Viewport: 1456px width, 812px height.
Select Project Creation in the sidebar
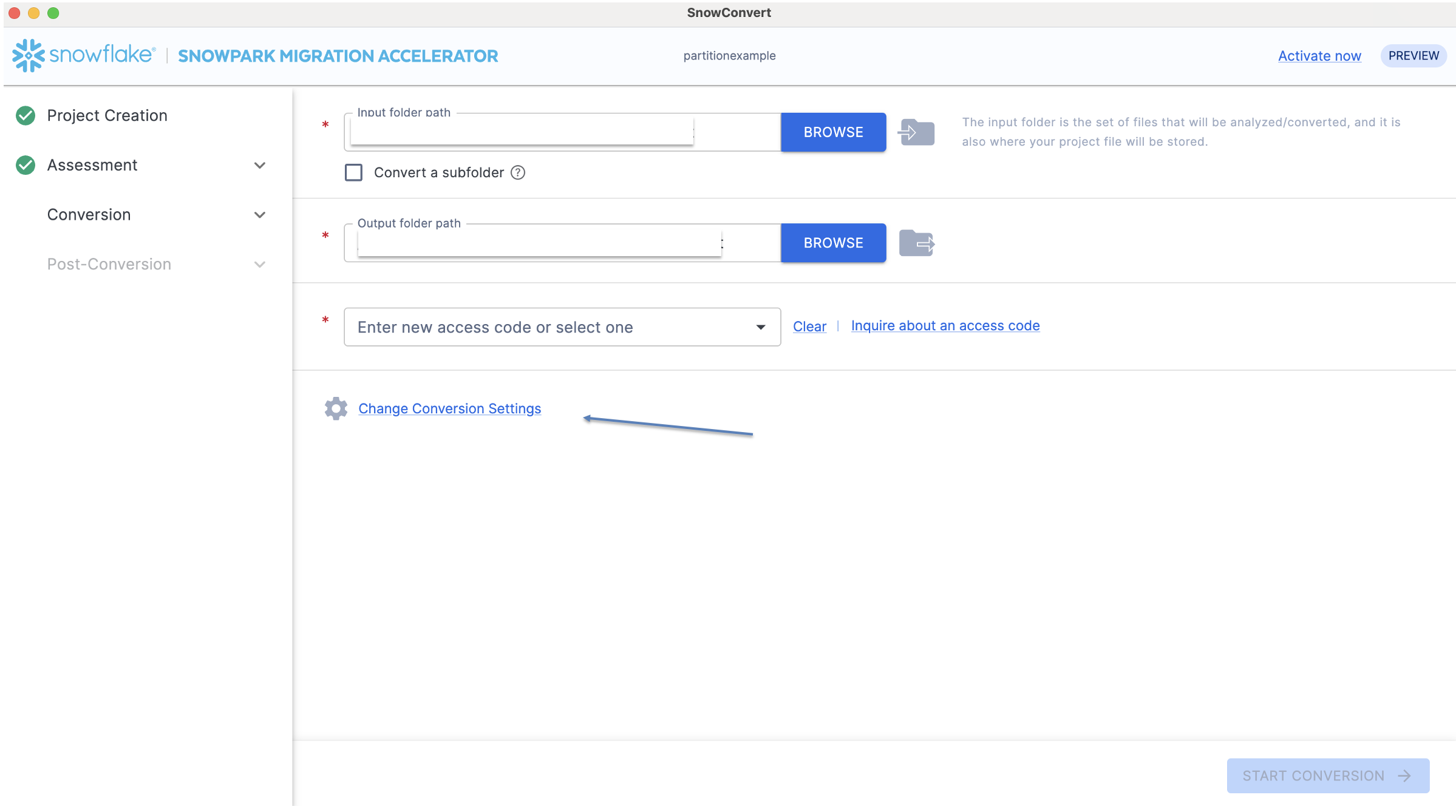click(107, 115)
